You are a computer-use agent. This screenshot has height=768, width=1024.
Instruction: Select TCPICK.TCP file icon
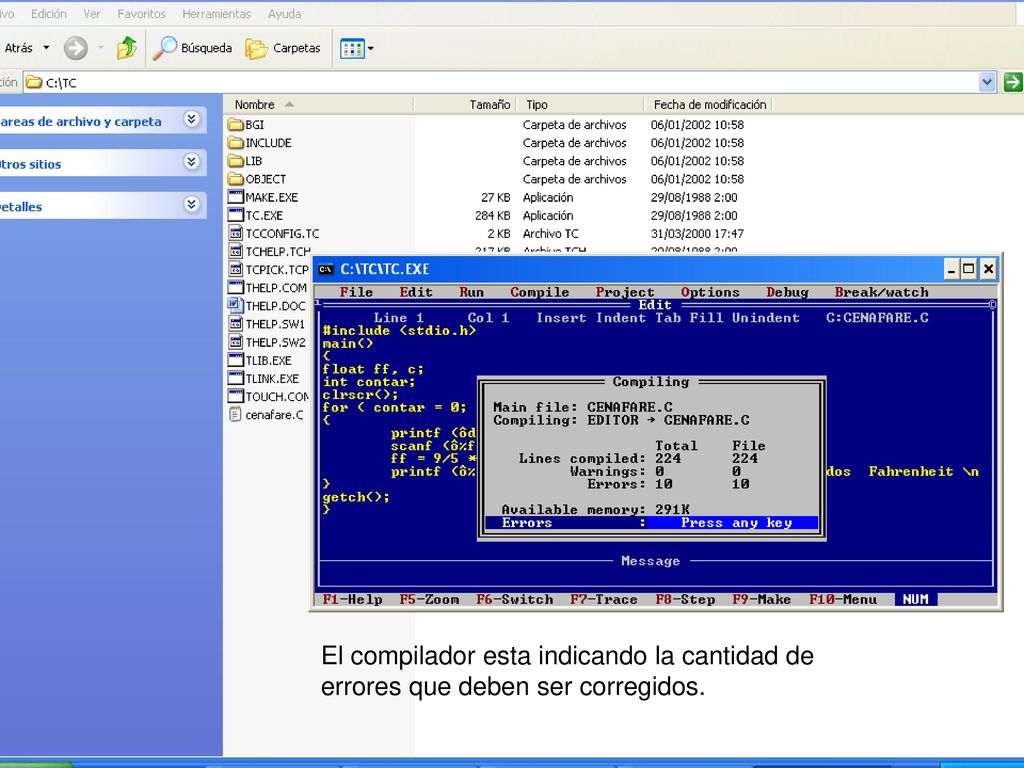pos(236,270)
